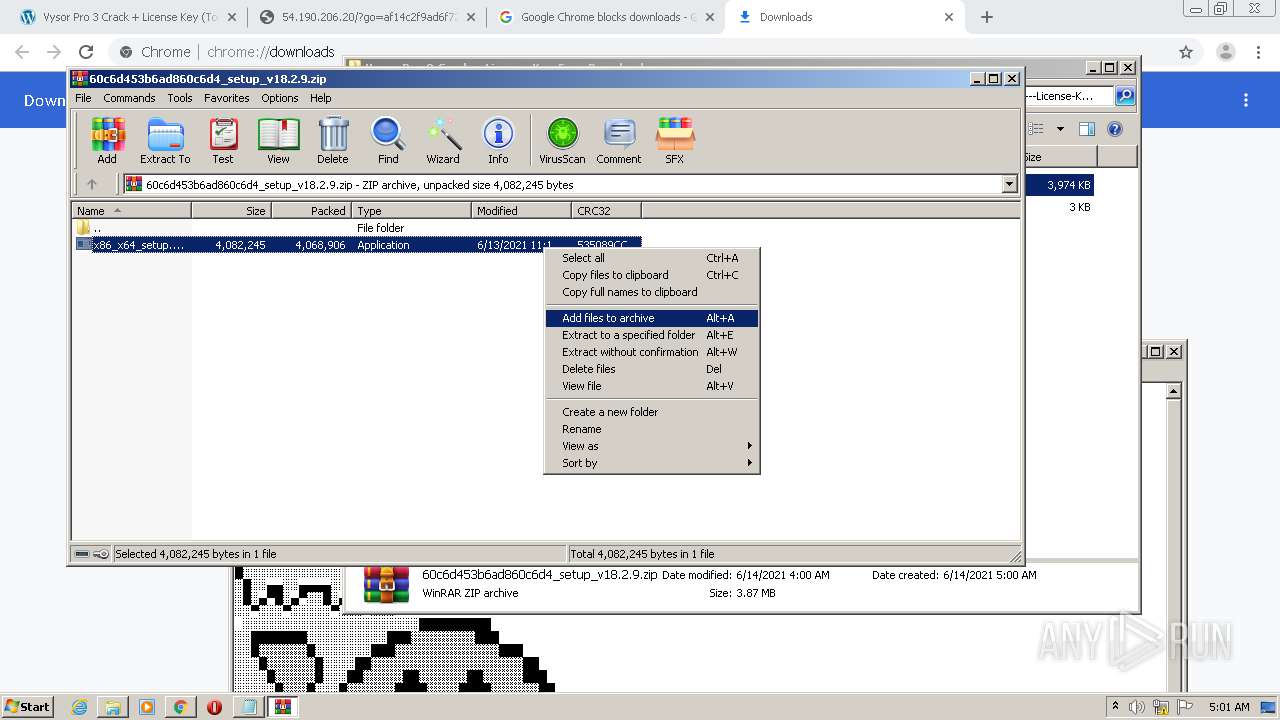Choose Create a new folder
1280x720 pixels.
click(x=652, y=412)
